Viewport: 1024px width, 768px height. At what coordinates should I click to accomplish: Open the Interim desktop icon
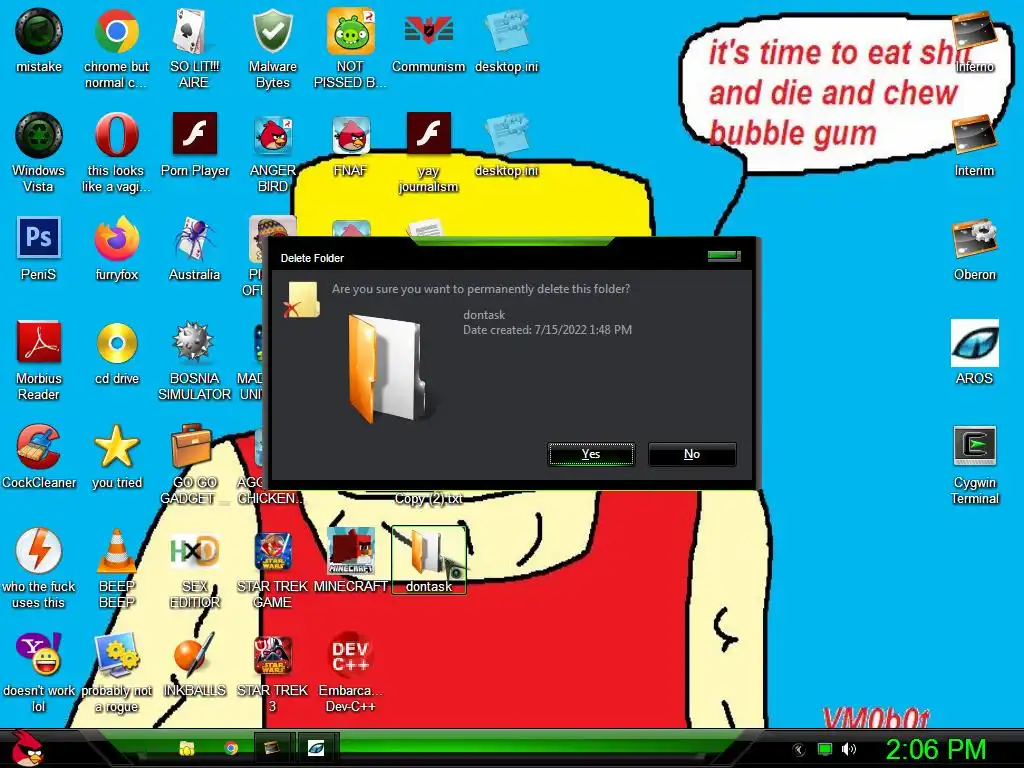coord(974,145)
